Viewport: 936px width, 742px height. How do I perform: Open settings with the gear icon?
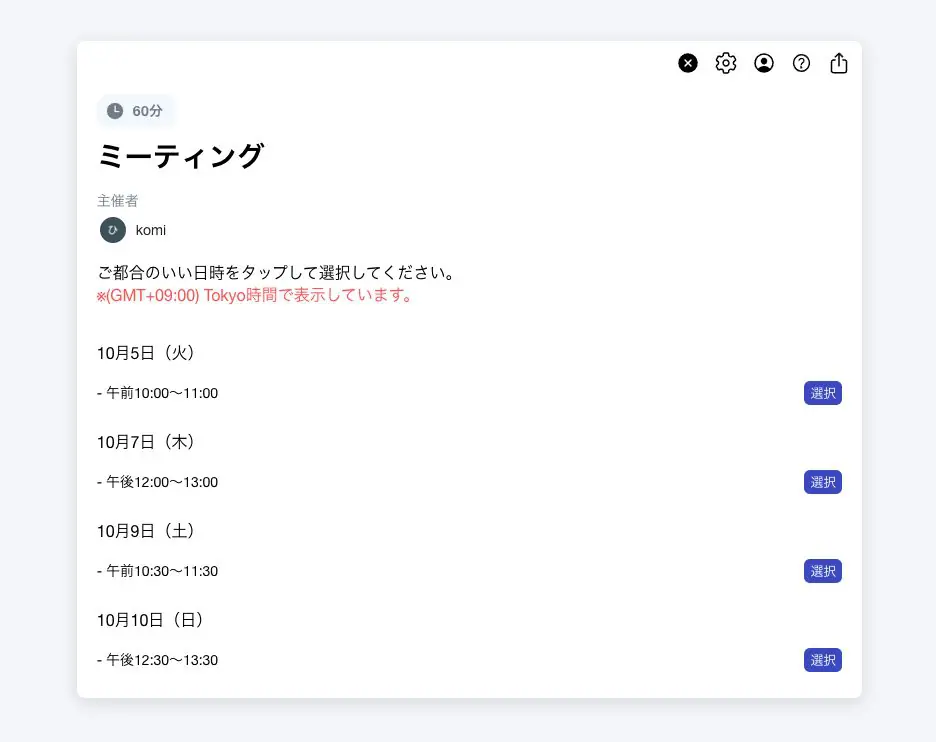click(726, 63)
